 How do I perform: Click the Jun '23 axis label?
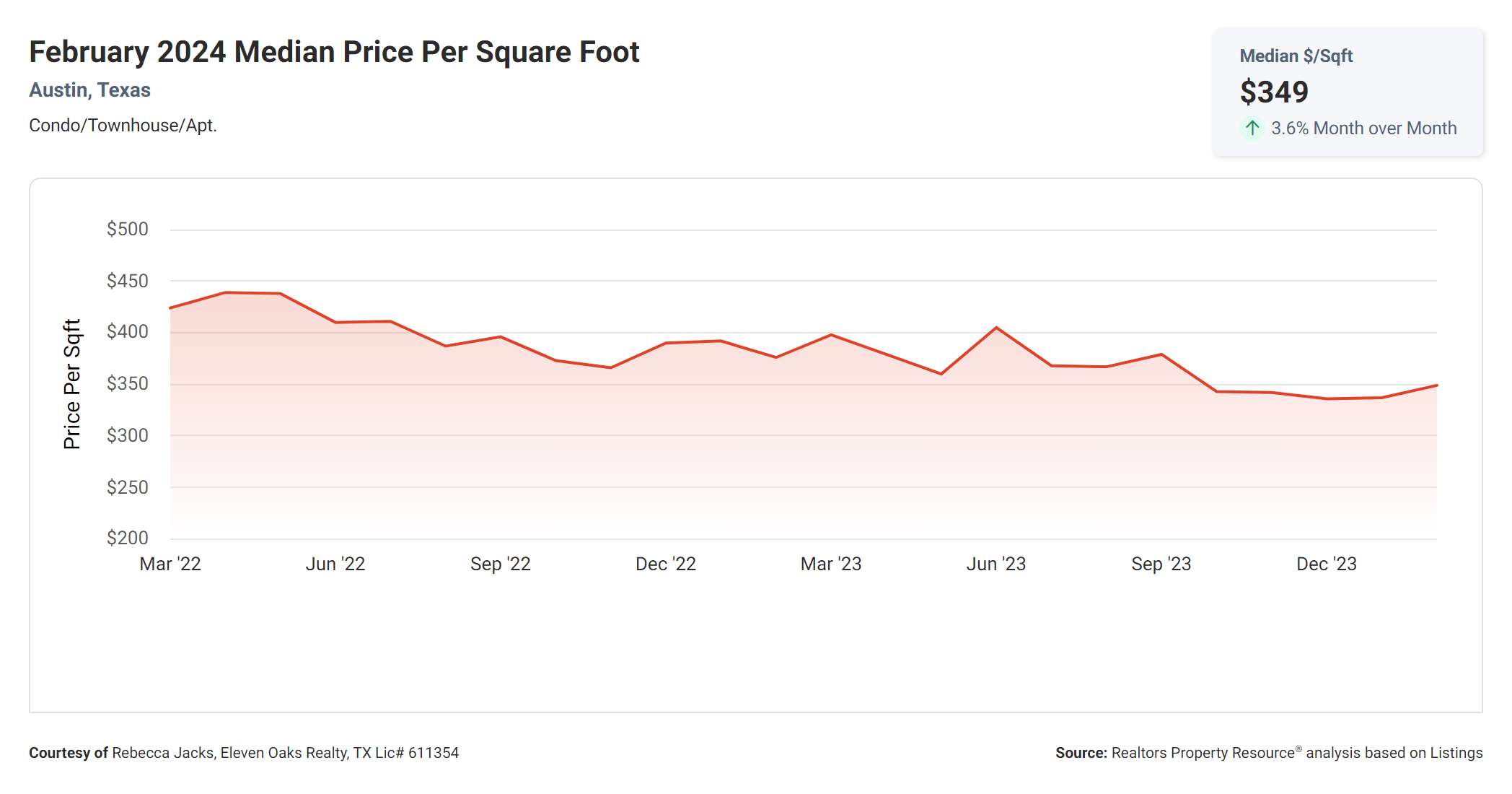pos(996,564)
